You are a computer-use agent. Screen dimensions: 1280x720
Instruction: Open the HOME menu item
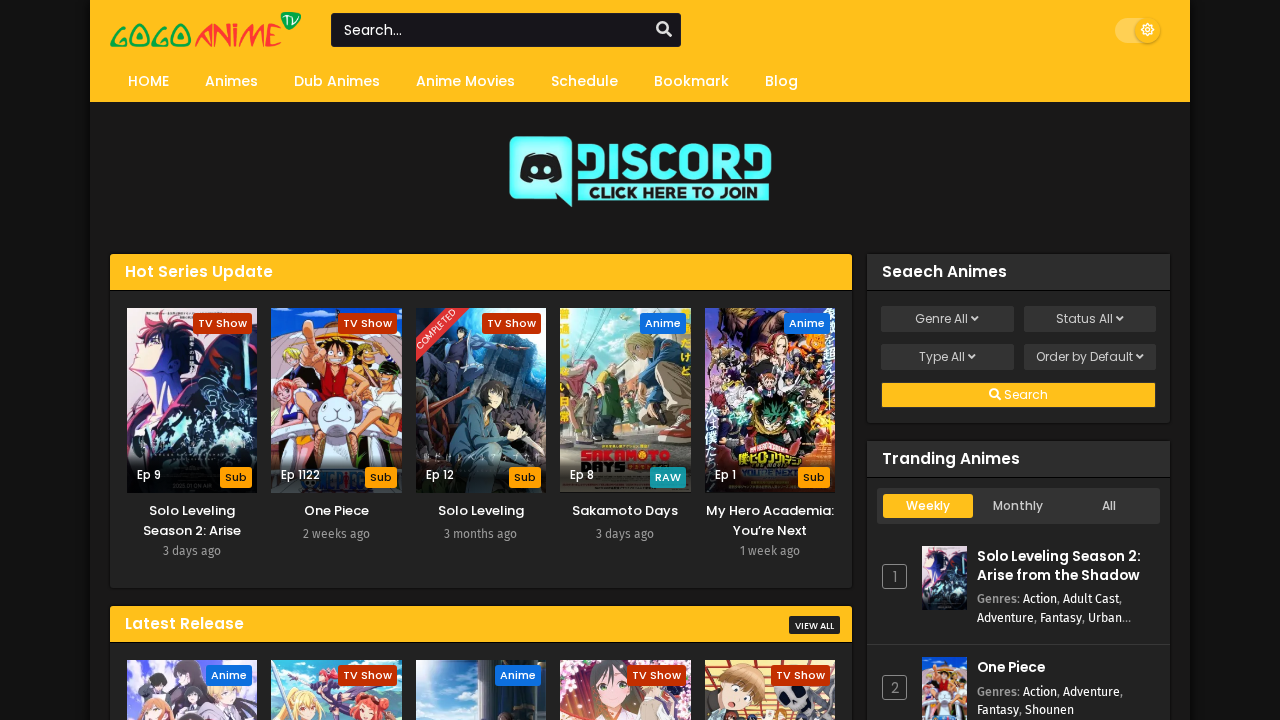[x=148, y=81]
